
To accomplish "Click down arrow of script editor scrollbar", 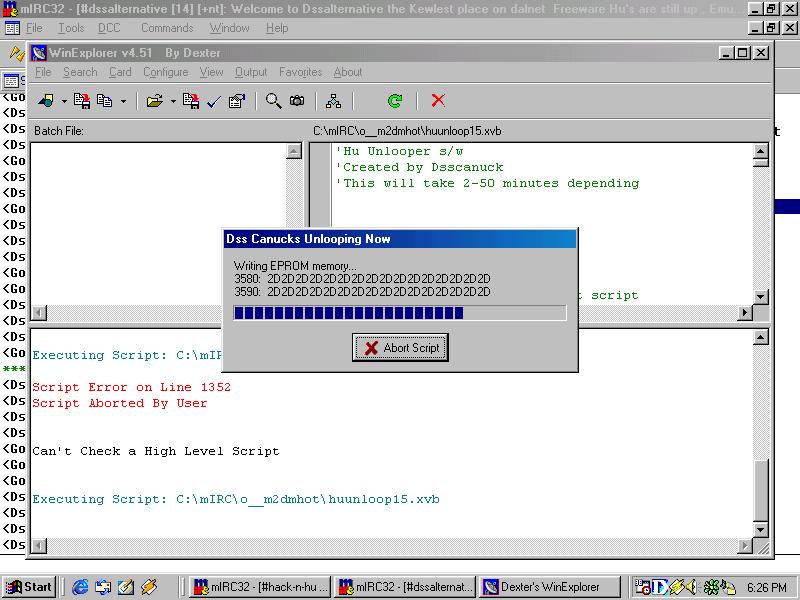I will [x=760, y=296].
